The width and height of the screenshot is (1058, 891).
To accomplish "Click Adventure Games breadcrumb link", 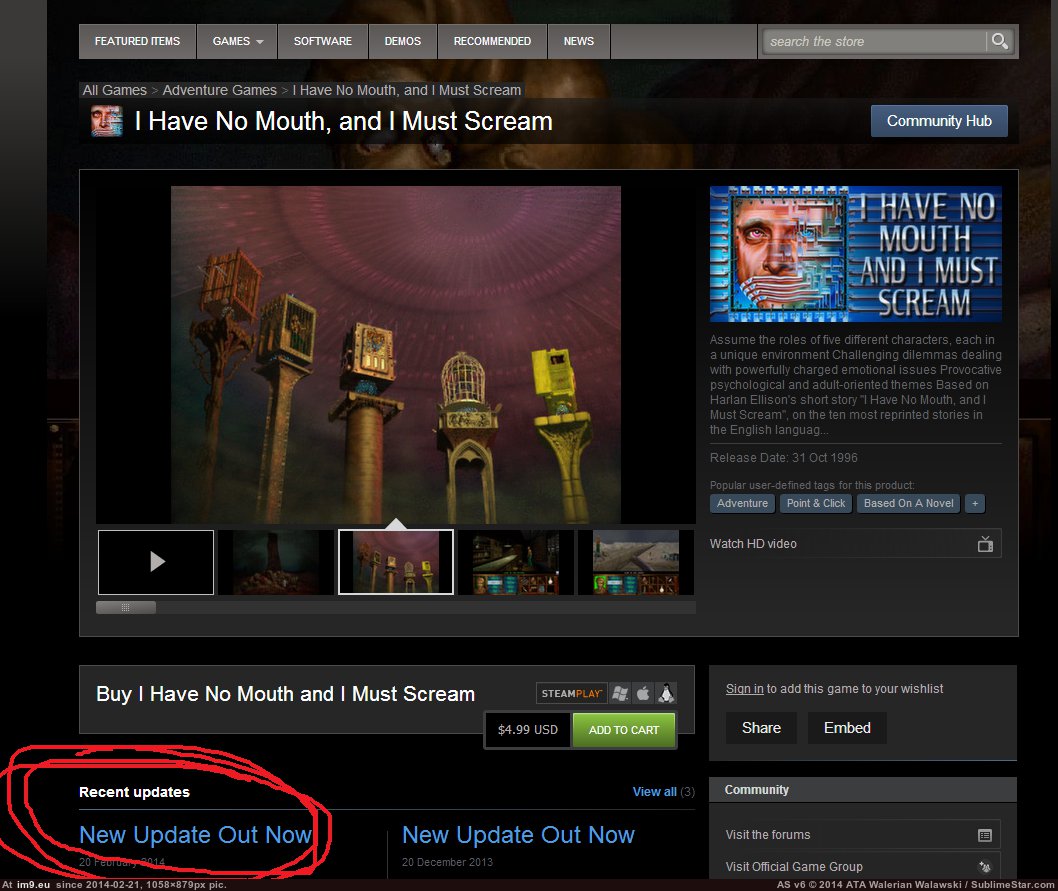I will click(219, 90).
